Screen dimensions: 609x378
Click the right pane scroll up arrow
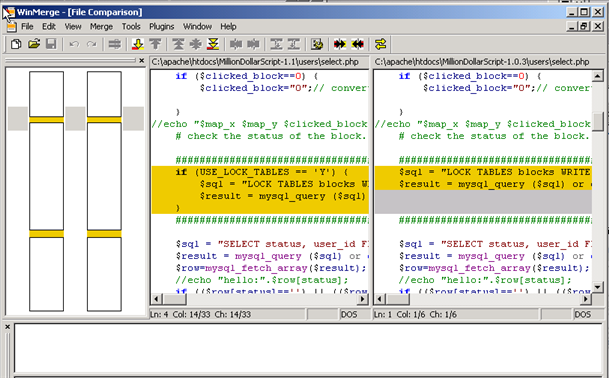point(597,76)
